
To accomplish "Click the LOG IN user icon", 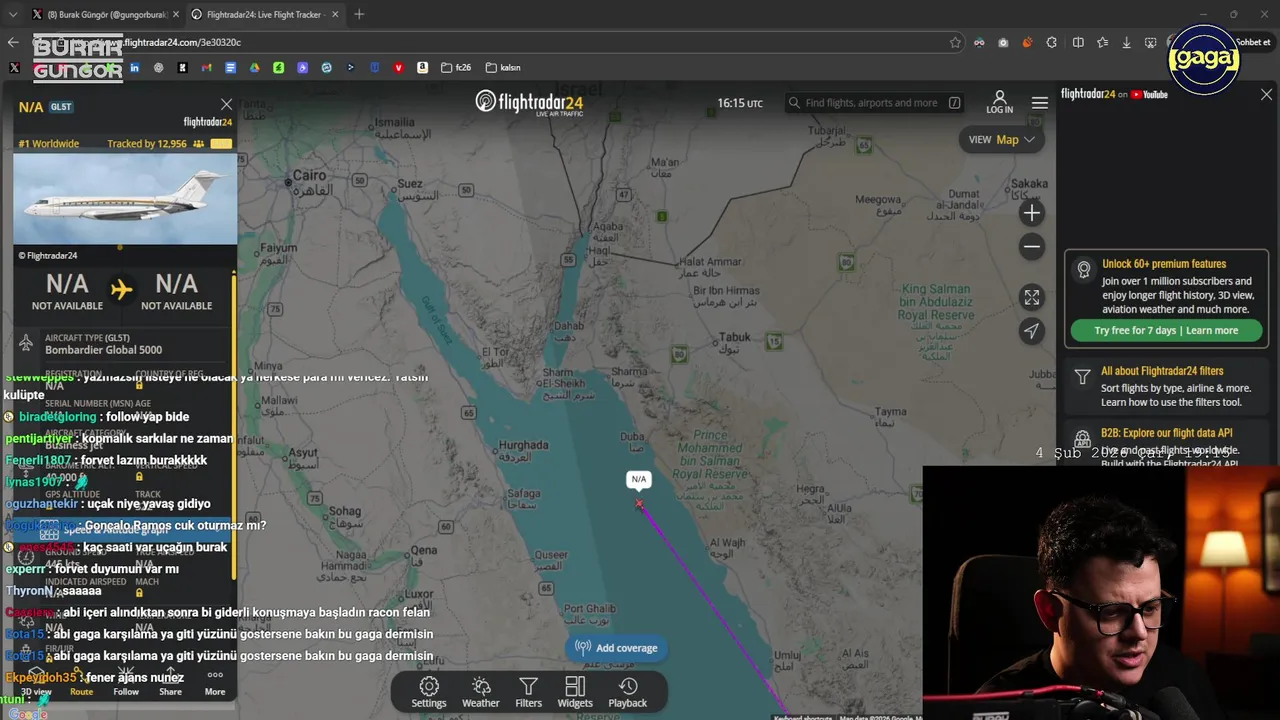I will (x=999, y=102).
